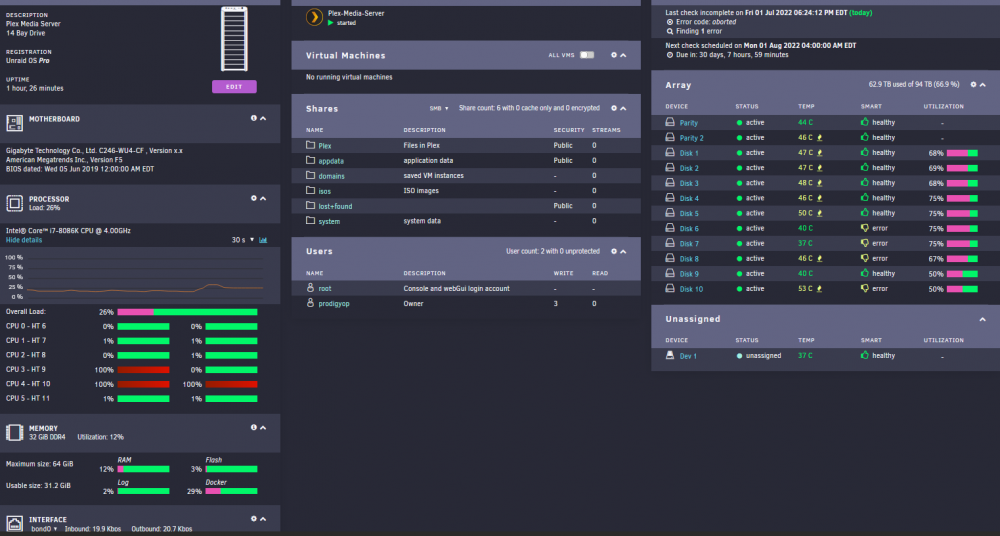Screen dimensions: 1000x536
Task: Open the bond0 interface dropdown
Action: (x=44, y=529)
